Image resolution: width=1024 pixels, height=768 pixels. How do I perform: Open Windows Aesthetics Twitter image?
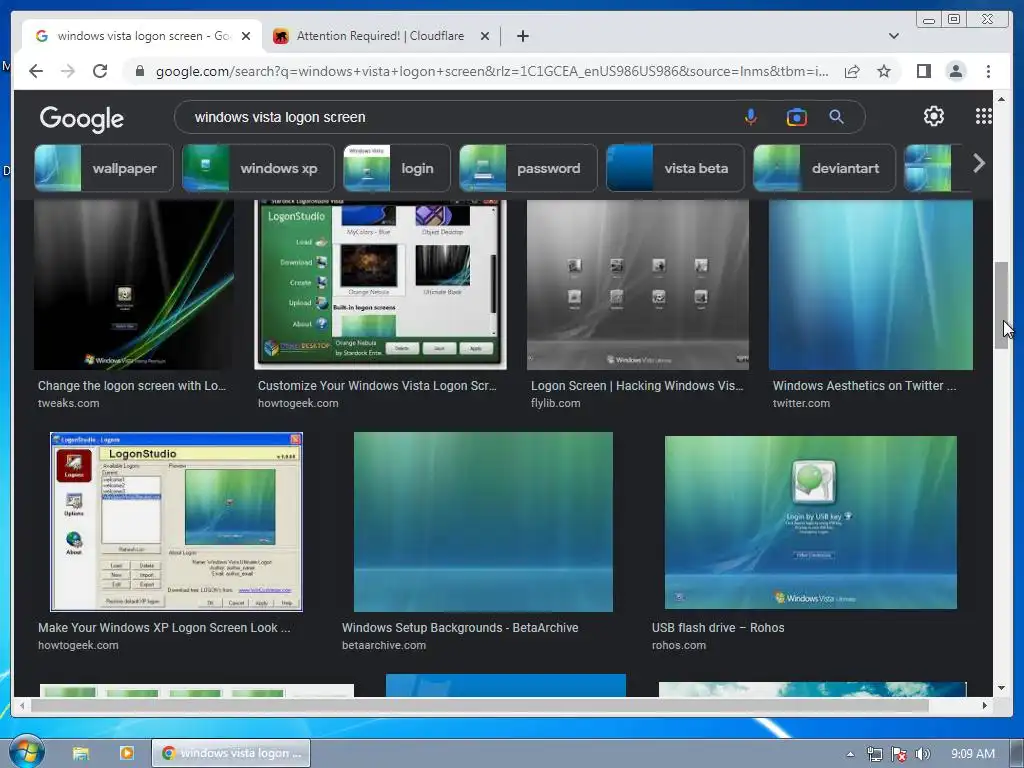click(x=871, y=285)
